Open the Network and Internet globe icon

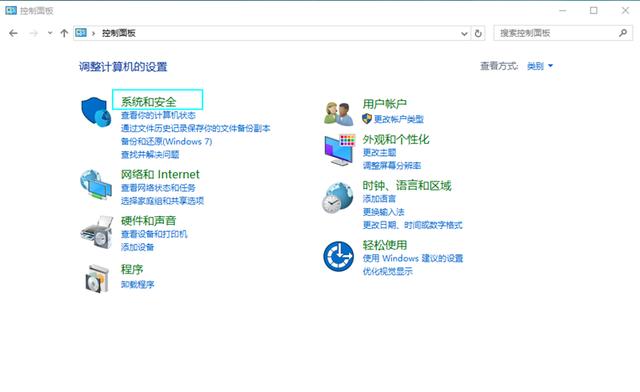(x=96, y=185)
